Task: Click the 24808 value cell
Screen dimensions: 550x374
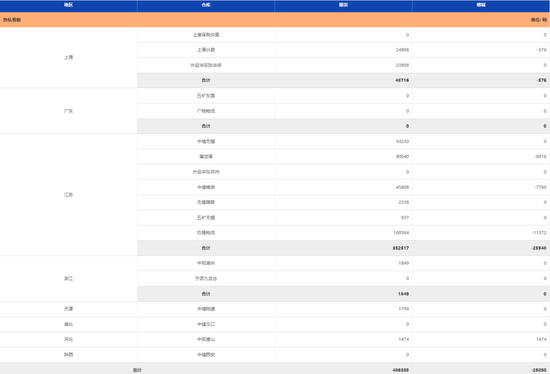Action: click(343, 50)
